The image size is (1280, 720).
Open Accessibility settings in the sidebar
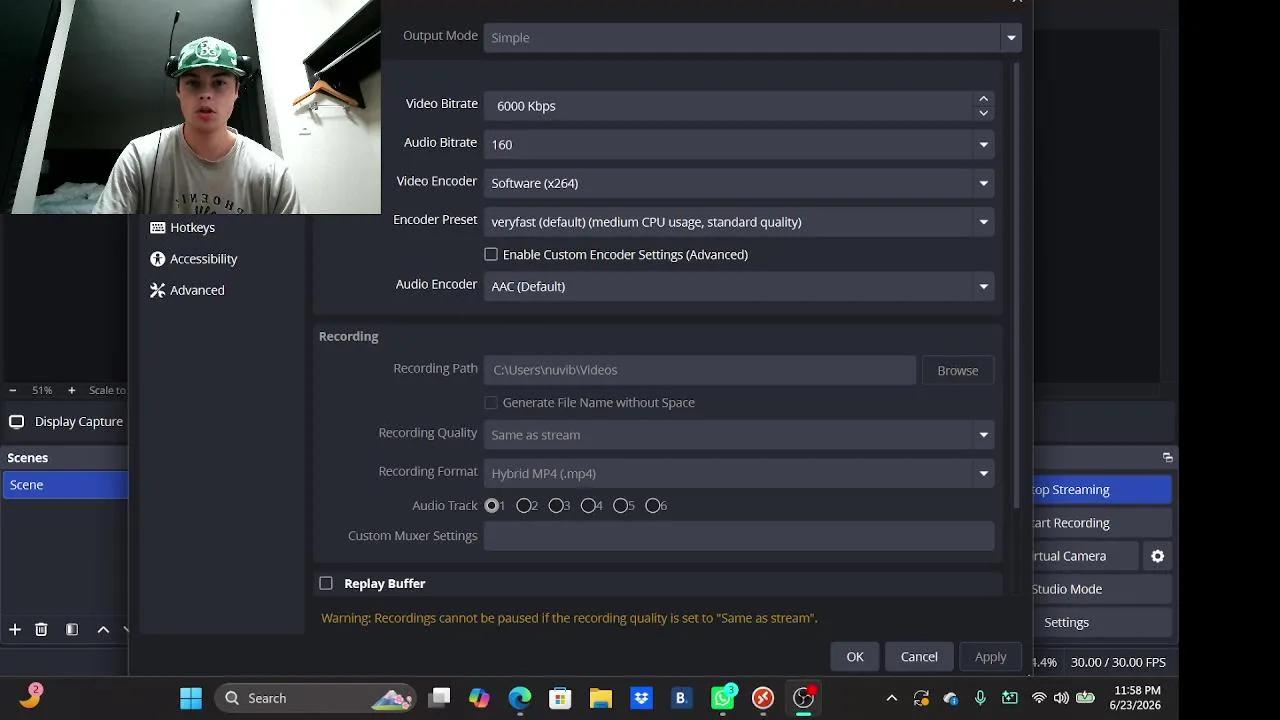194,258
